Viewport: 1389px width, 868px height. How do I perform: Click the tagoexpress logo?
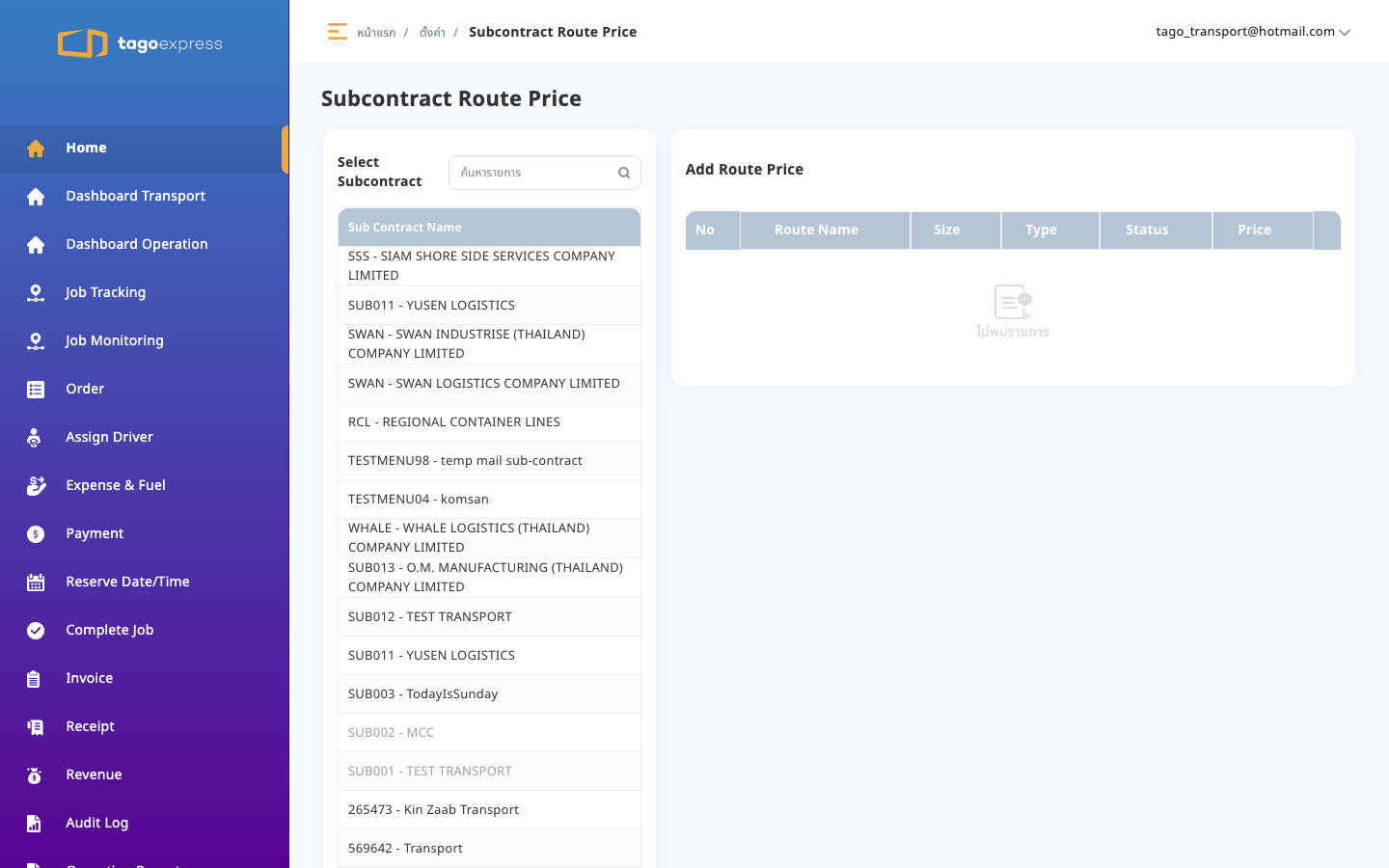click(x=140, y=43)
